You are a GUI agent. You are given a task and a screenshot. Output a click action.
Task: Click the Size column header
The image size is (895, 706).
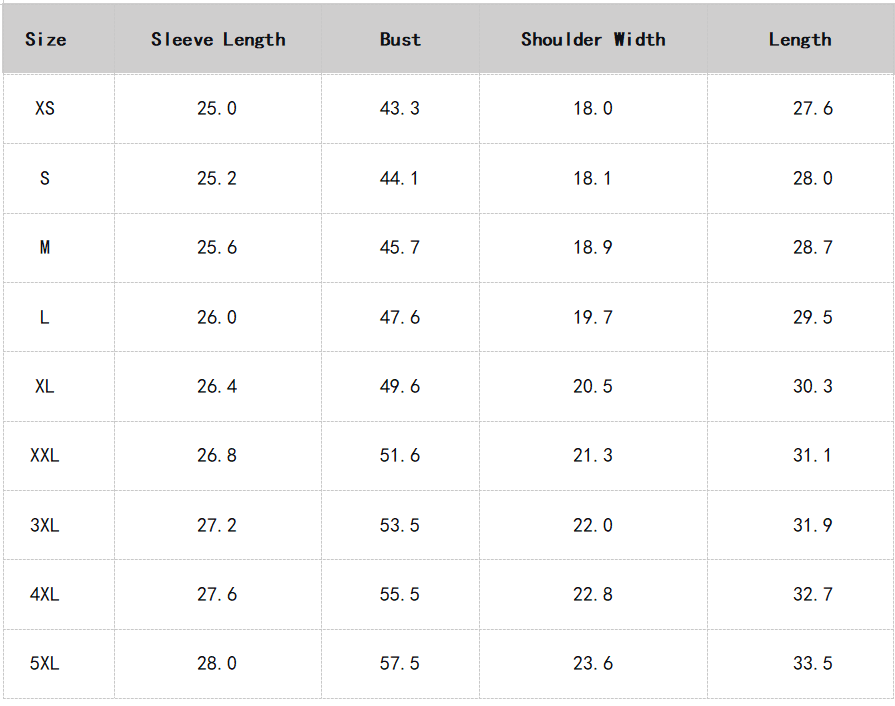(x=46, y=40)
